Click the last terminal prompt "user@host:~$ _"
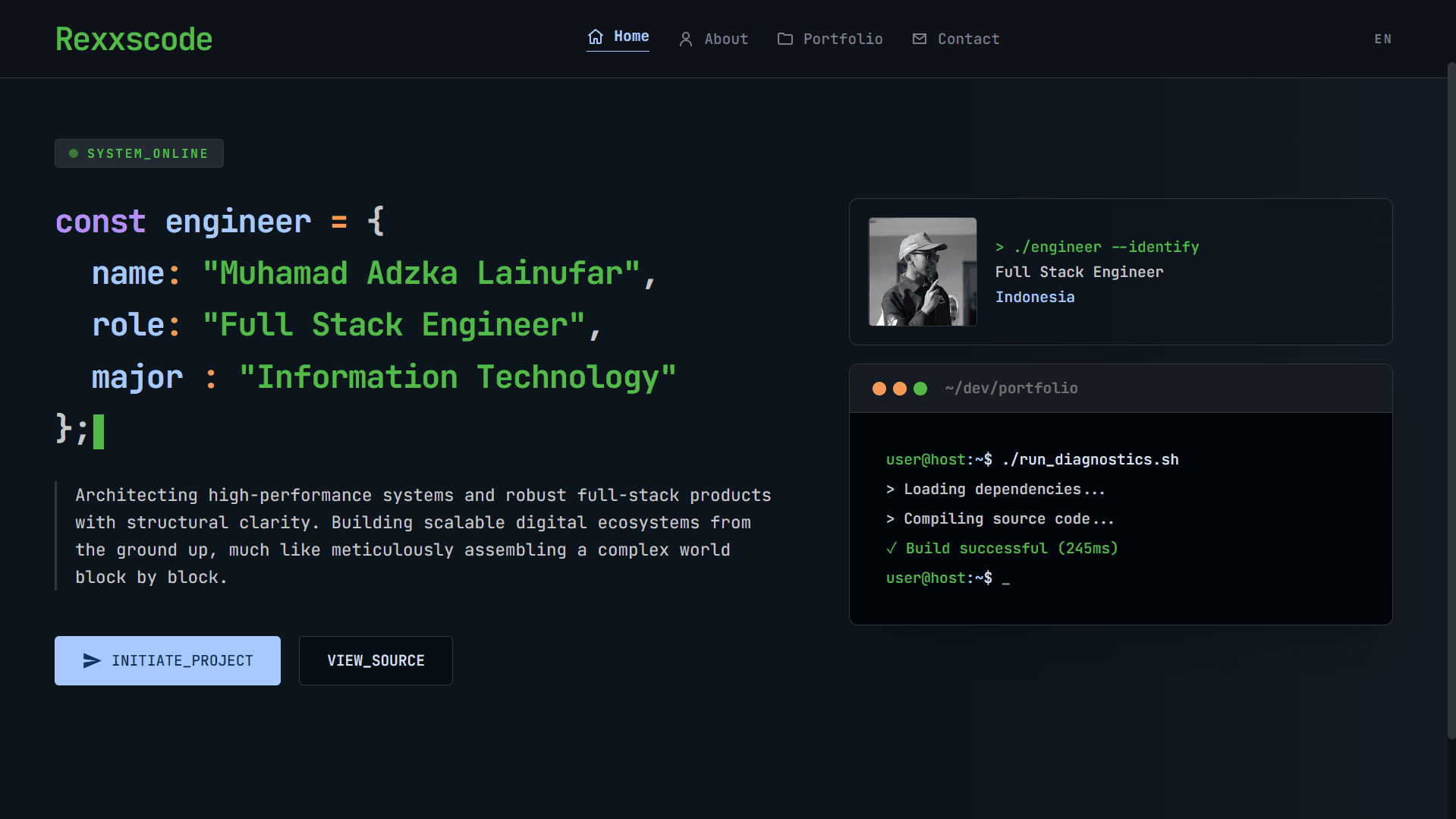 pyautogui.click(x=948, y=578)
